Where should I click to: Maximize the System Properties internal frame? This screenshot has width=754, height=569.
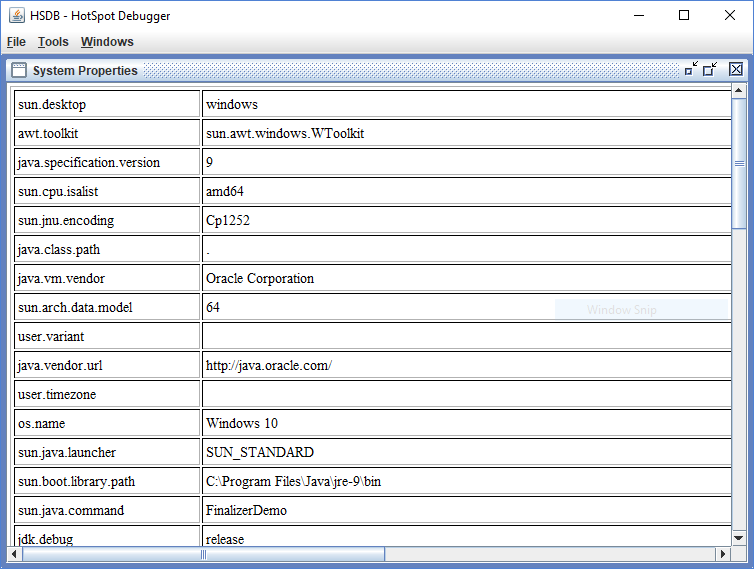point(711,69)
